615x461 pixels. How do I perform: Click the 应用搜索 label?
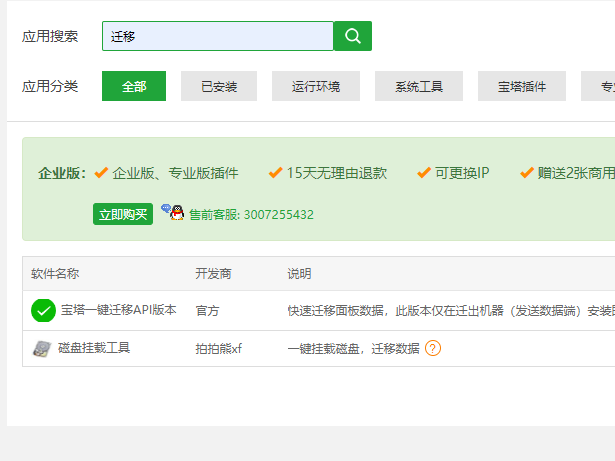pyautogui.click(x=50, y=36)
